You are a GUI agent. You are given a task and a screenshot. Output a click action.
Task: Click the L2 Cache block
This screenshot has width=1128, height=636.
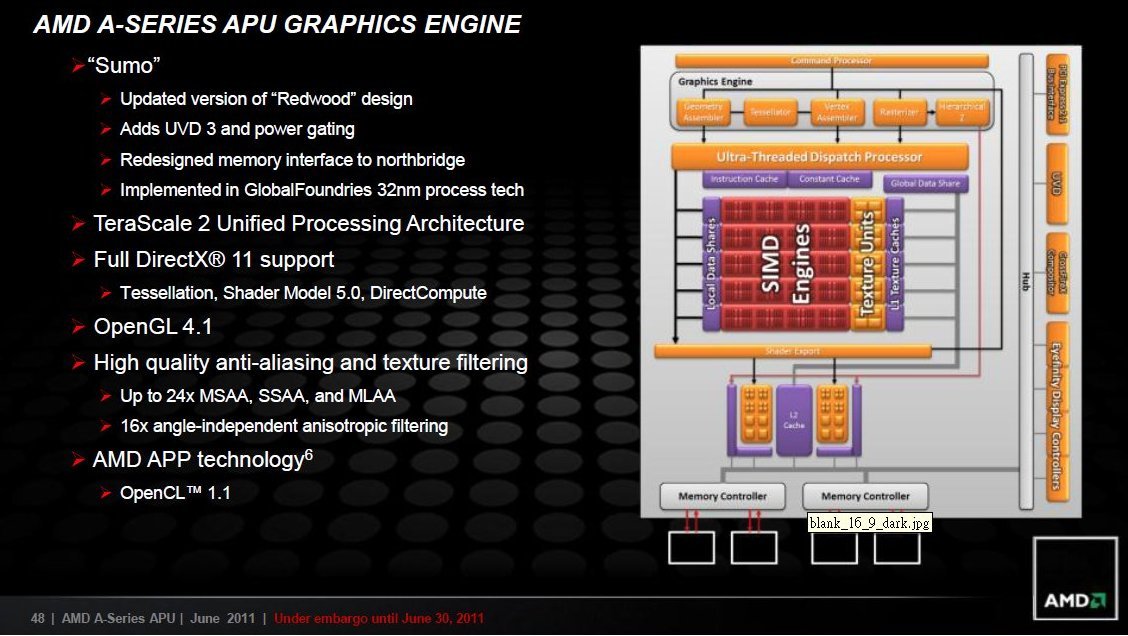click(793, 420)
